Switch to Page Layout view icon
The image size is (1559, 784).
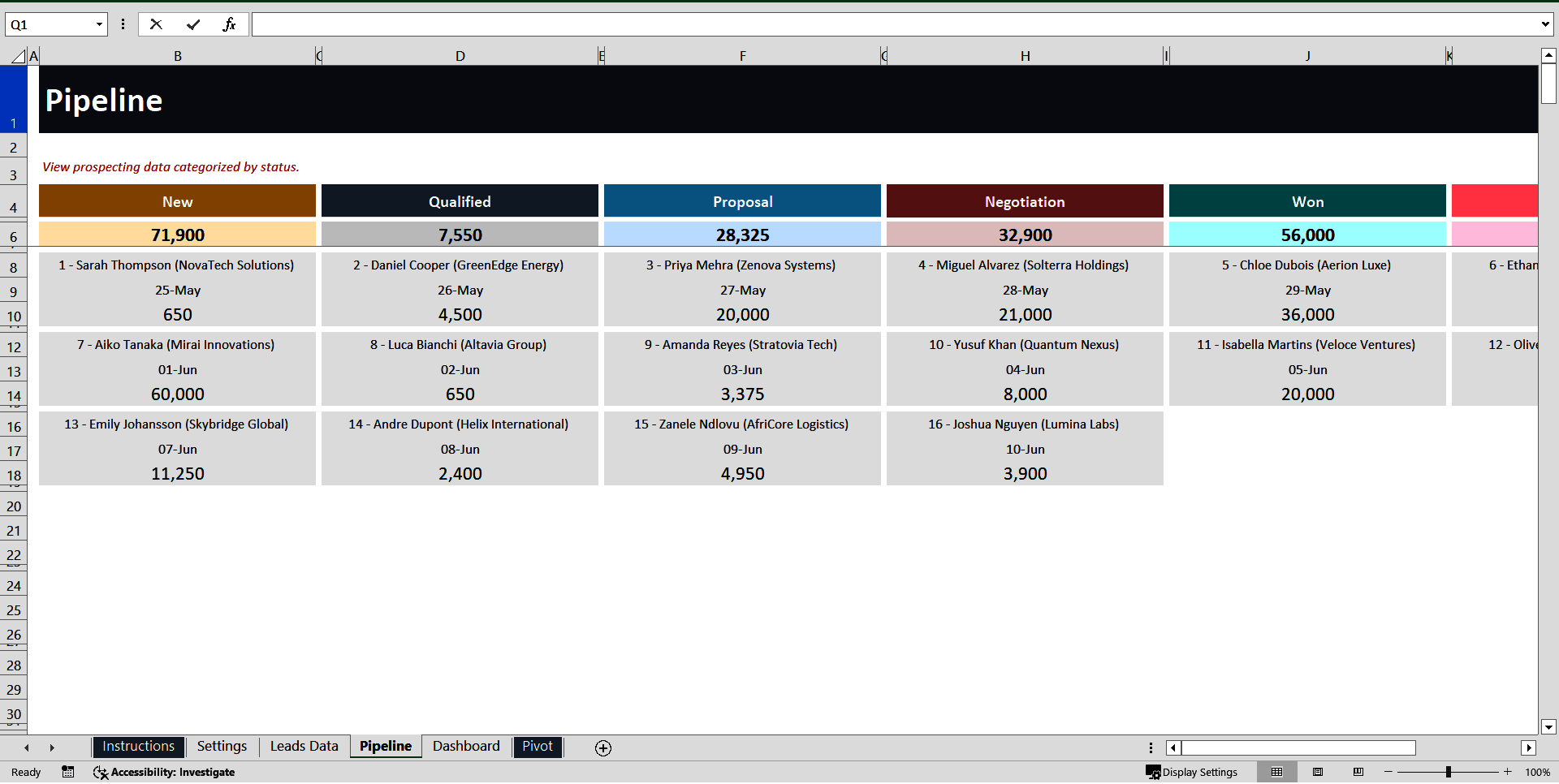pyautogui.click(x=1318, y=772)
